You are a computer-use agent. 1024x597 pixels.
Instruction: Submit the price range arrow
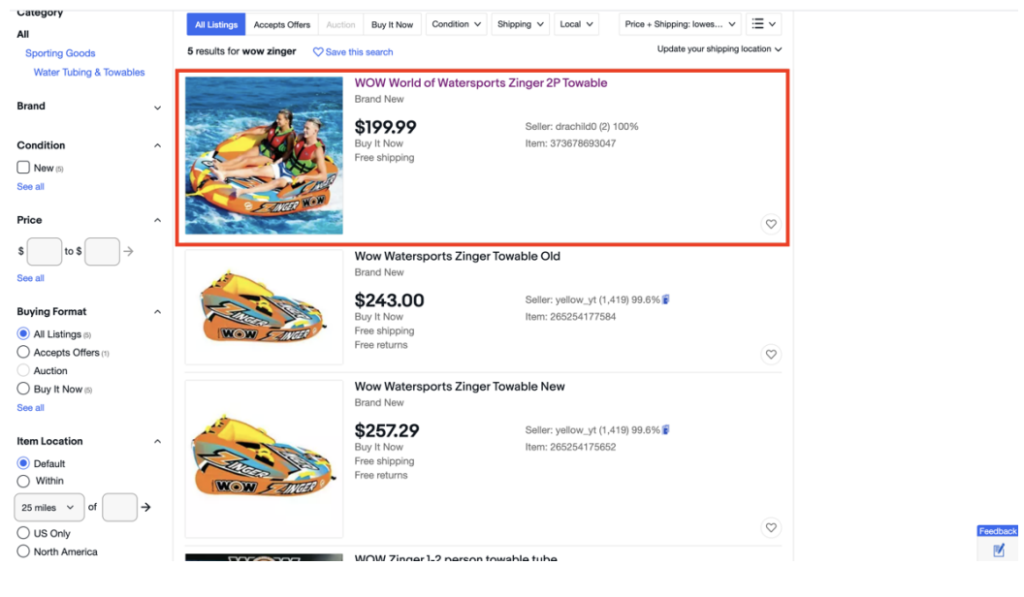[x=129, y=251]
